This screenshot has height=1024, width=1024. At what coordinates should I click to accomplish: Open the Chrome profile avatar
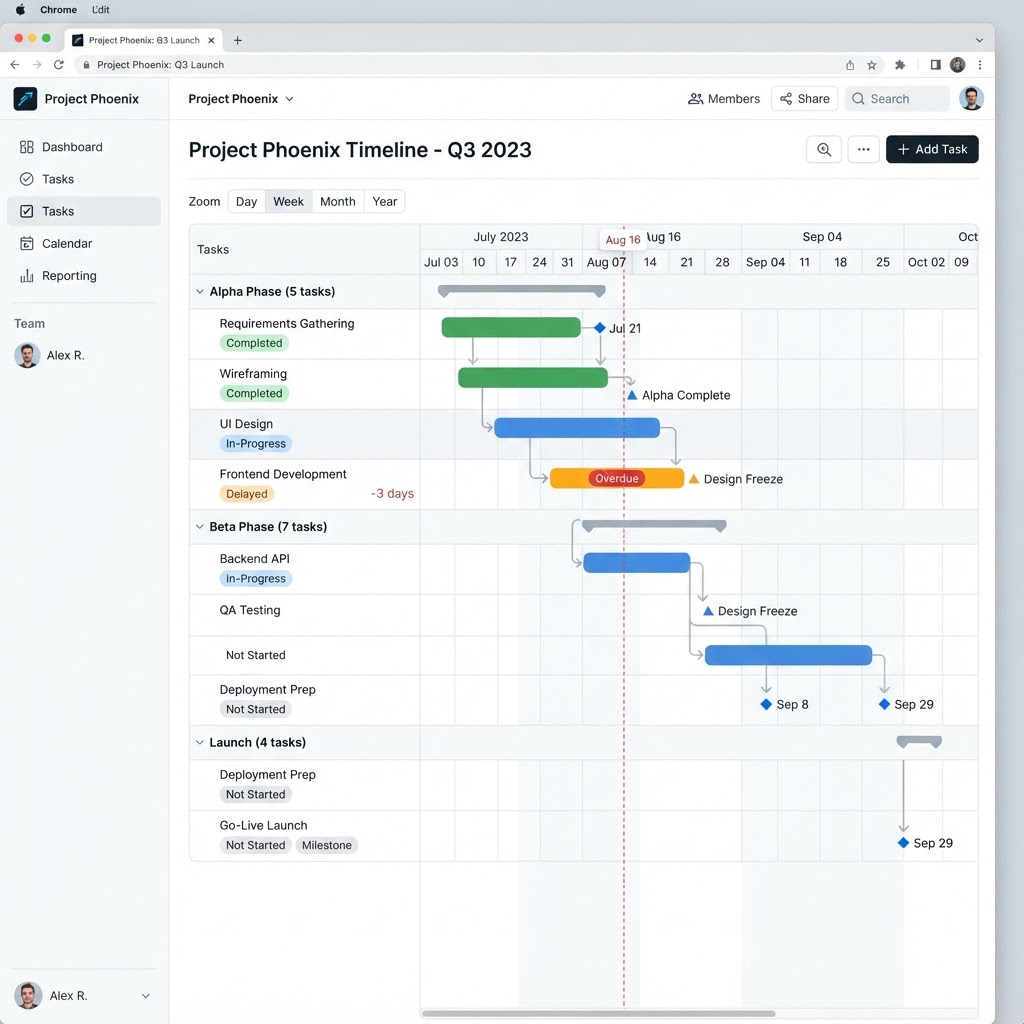pos(957,65)
